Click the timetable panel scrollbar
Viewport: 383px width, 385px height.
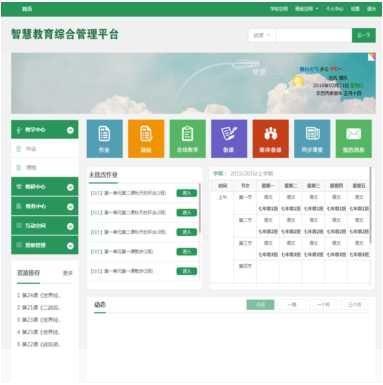[370, 206]
